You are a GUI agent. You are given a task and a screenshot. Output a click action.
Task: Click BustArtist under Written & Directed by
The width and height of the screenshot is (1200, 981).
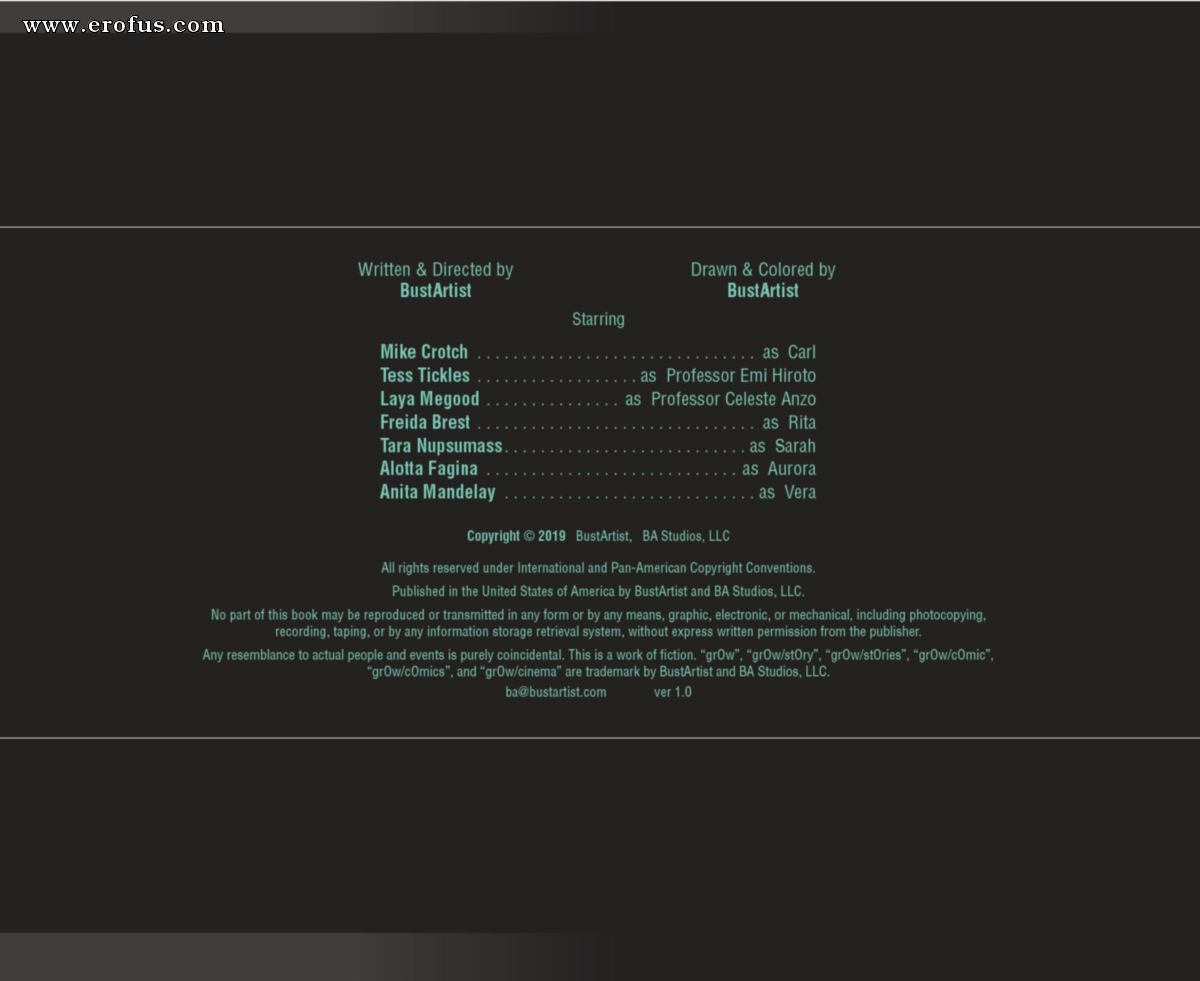(435, 291)
